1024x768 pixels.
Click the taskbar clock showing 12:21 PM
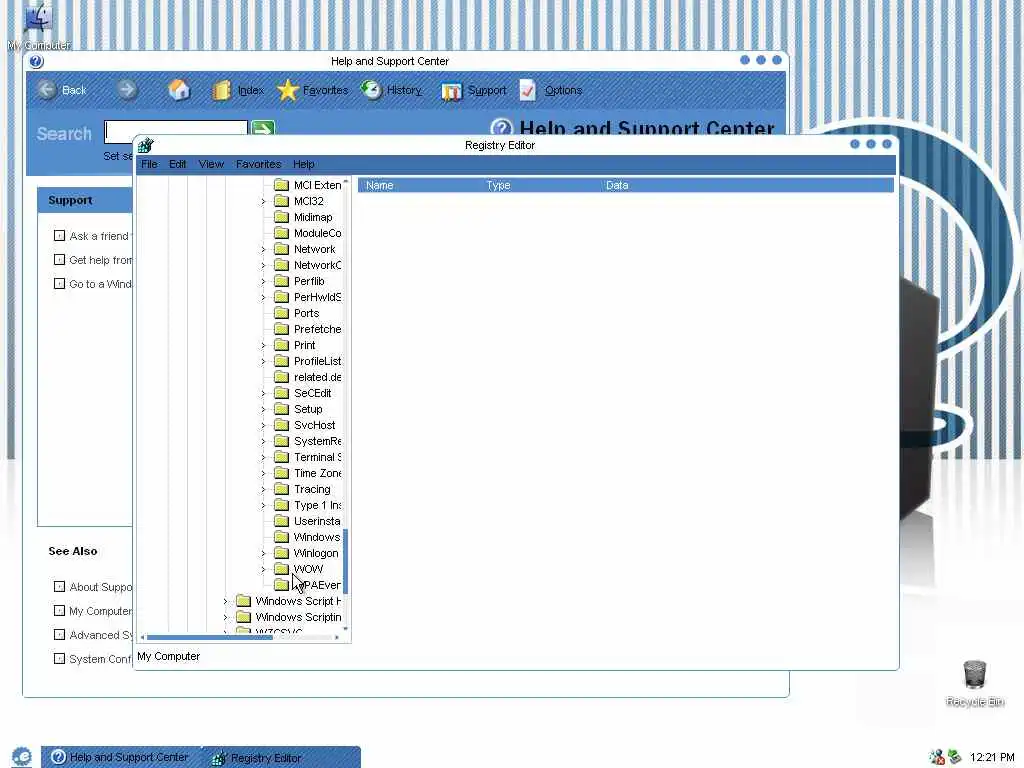(x=992, y=758)
